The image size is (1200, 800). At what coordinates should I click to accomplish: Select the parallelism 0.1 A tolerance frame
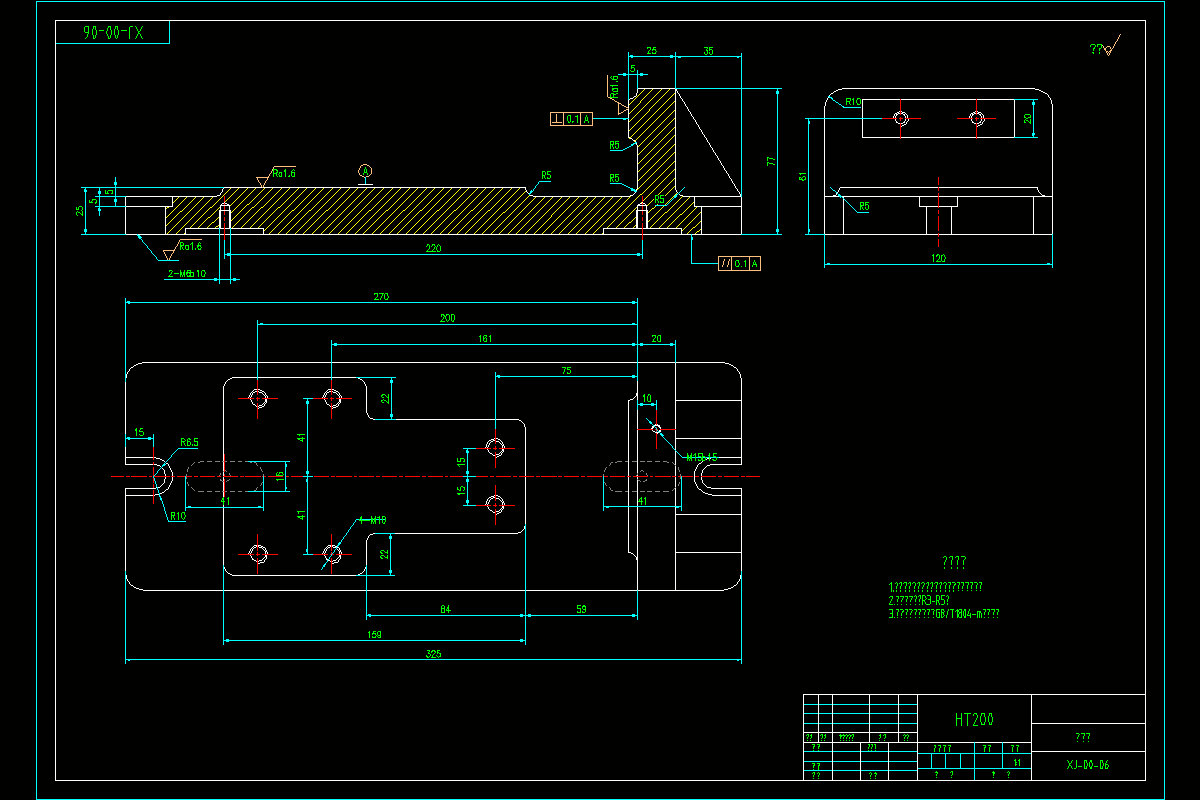(740, 264)
